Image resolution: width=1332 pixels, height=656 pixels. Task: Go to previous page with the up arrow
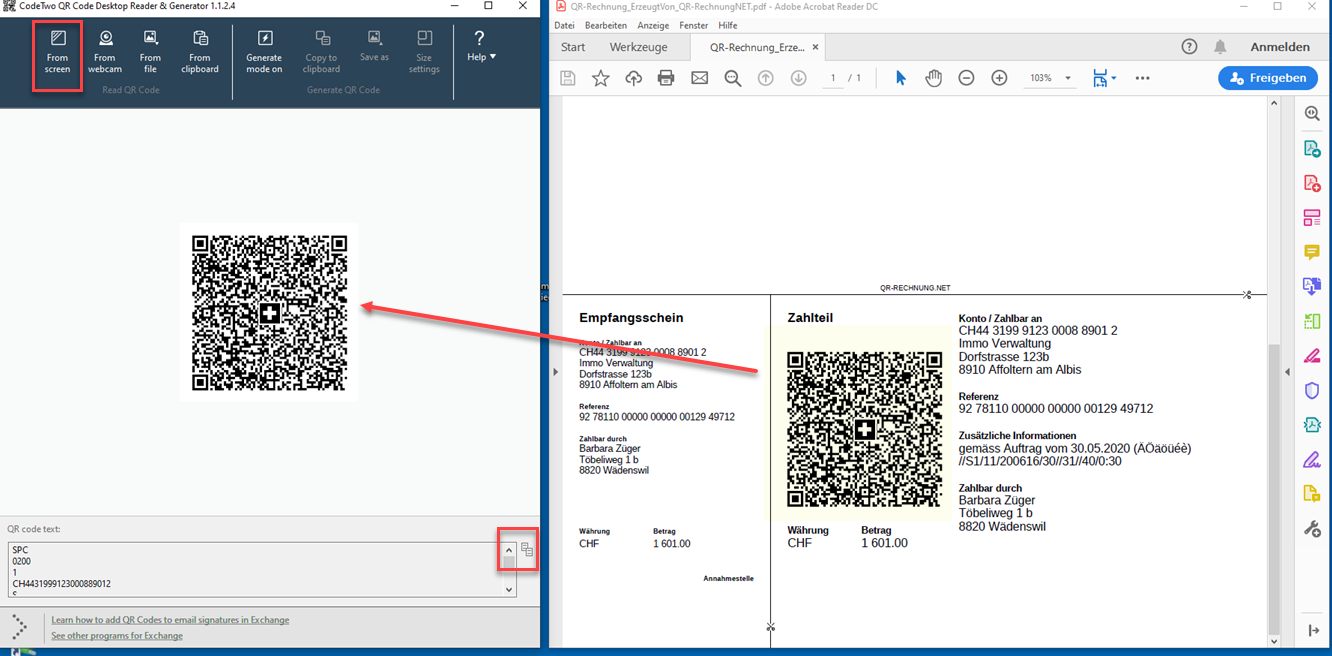click(766, 78)
